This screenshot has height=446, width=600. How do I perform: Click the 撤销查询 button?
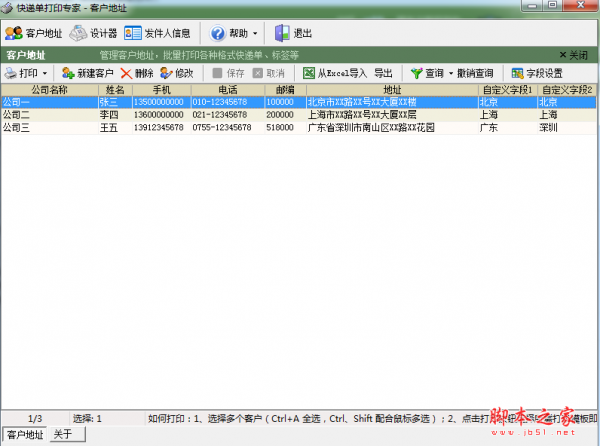click(x=475, y=73)
